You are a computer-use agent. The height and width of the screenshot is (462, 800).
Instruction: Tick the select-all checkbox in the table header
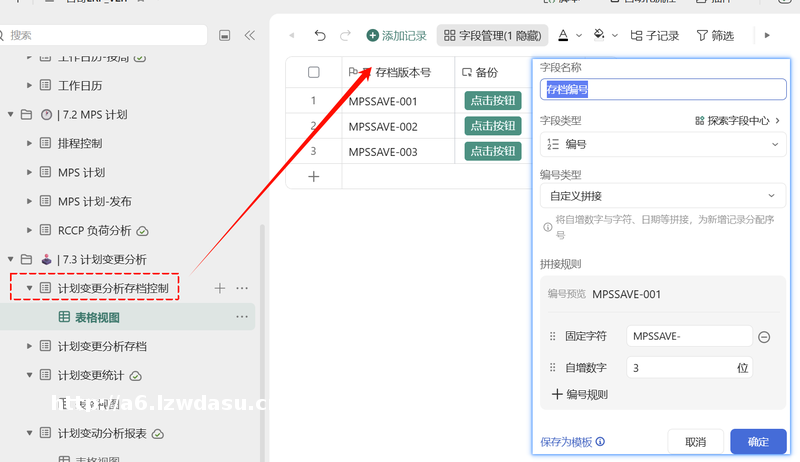[314, 72]
